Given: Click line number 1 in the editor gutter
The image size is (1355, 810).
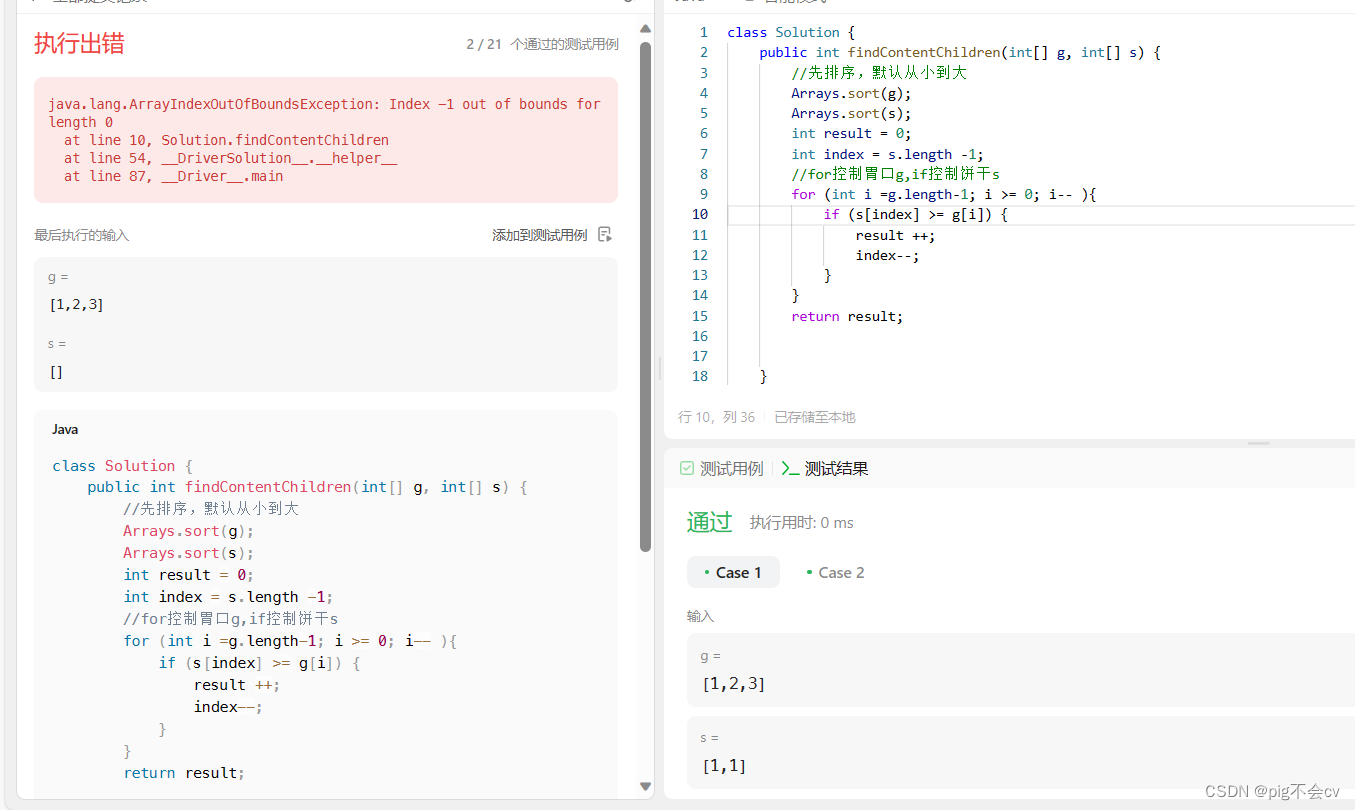Looking at the screenshot, I should click(704, 32).
